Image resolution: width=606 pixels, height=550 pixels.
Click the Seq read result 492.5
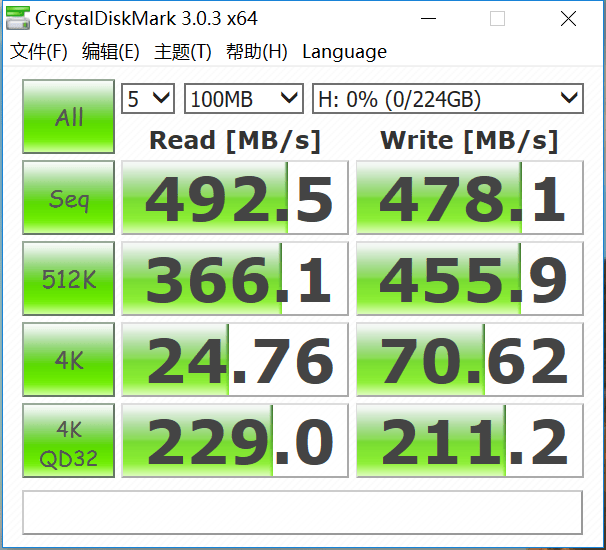(235, 198)
